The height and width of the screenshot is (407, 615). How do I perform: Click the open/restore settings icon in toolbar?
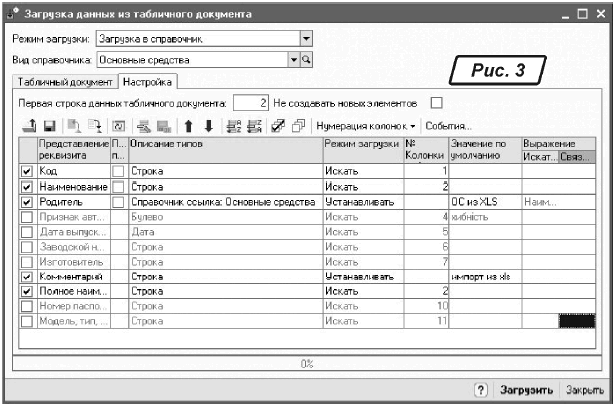click(28, 127)
